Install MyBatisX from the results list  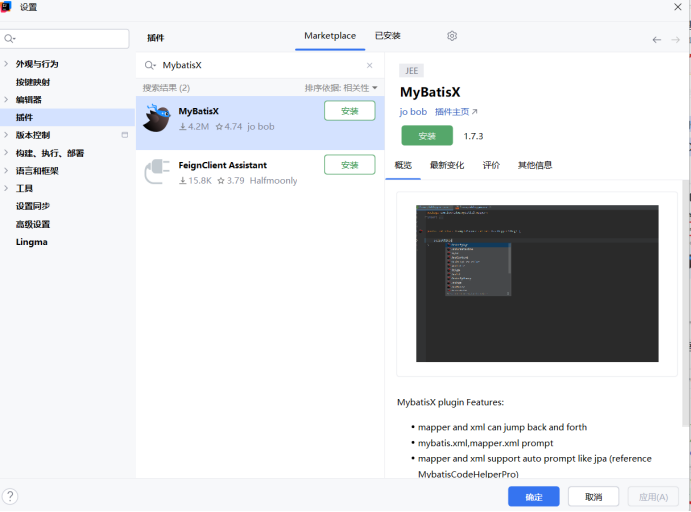pos(350,111)
